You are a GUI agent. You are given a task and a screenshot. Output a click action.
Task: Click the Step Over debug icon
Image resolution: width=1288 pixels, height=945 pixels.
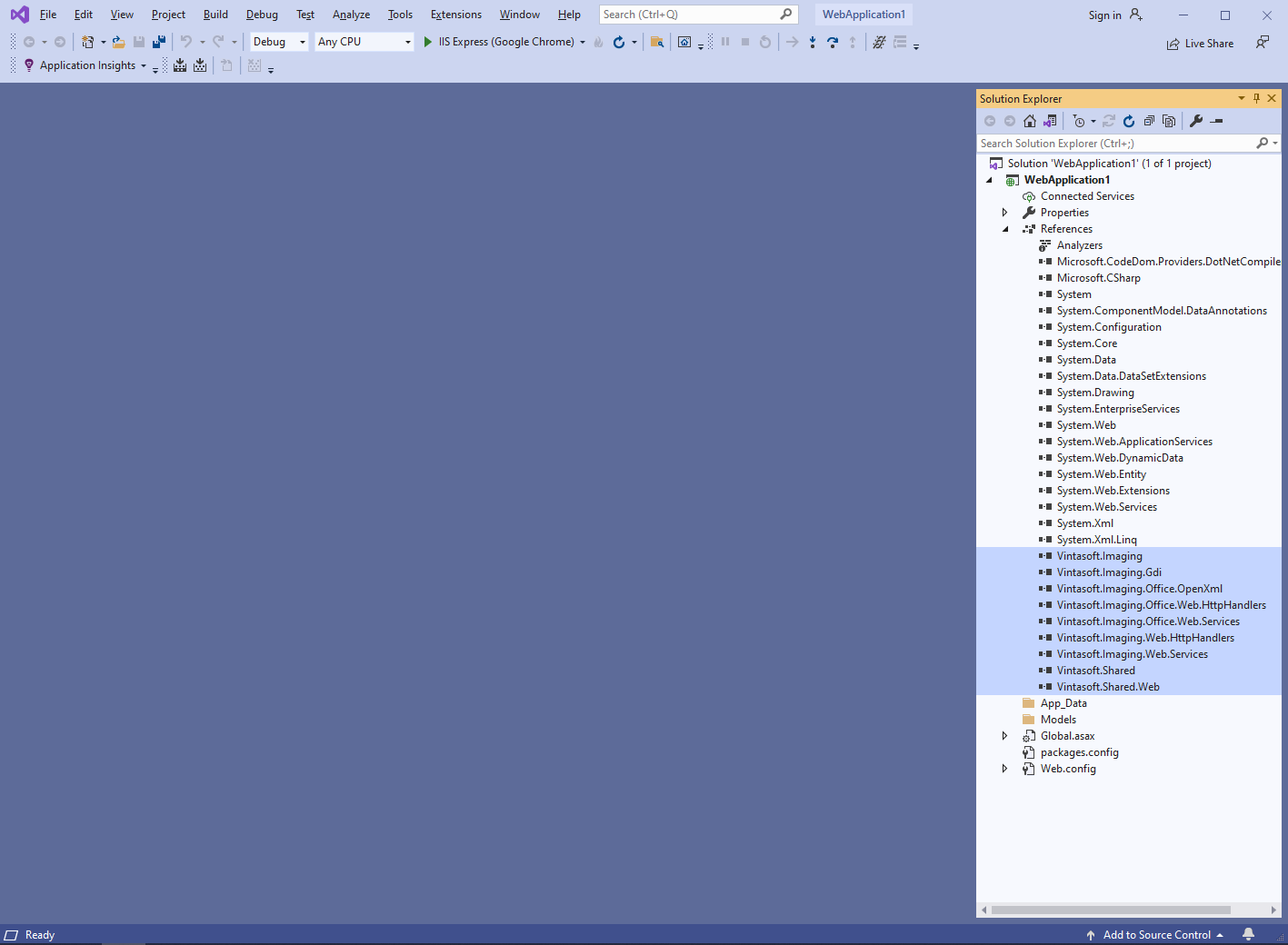[x=833, y=42]
